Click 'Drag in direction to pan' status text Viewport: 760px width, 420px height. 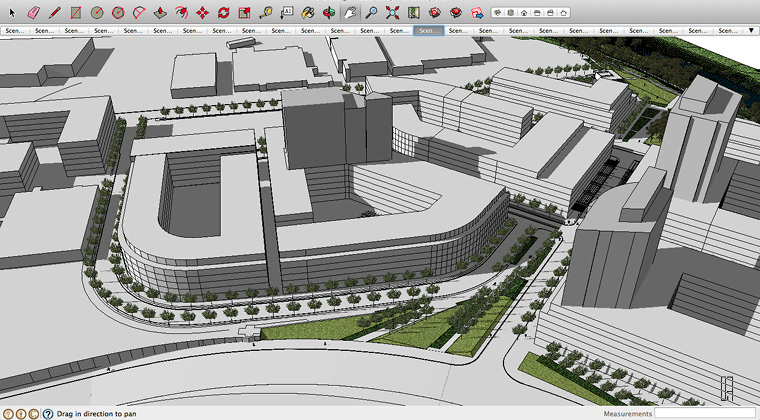96,414
